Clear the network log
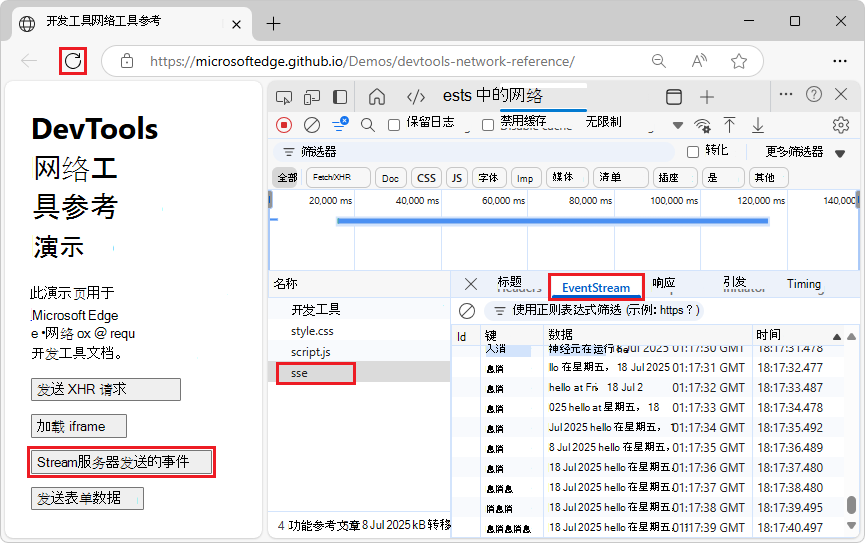Image resolution: width=865 pixels, height=543 pixels. (x=312, y=125)
